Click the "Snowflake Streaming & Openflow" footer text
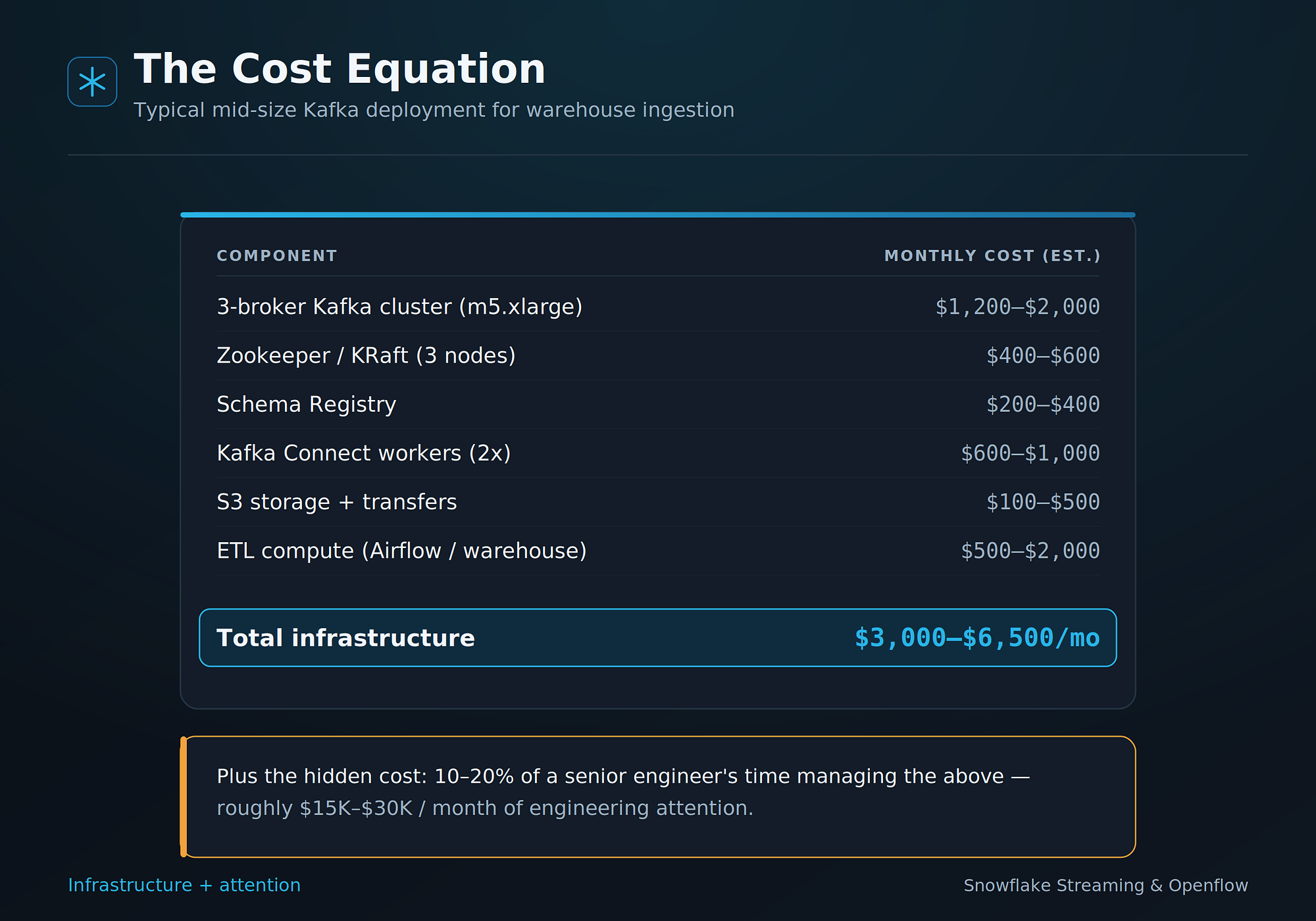The height and width of the screenshot is (921, 1316). [1105, 885]
